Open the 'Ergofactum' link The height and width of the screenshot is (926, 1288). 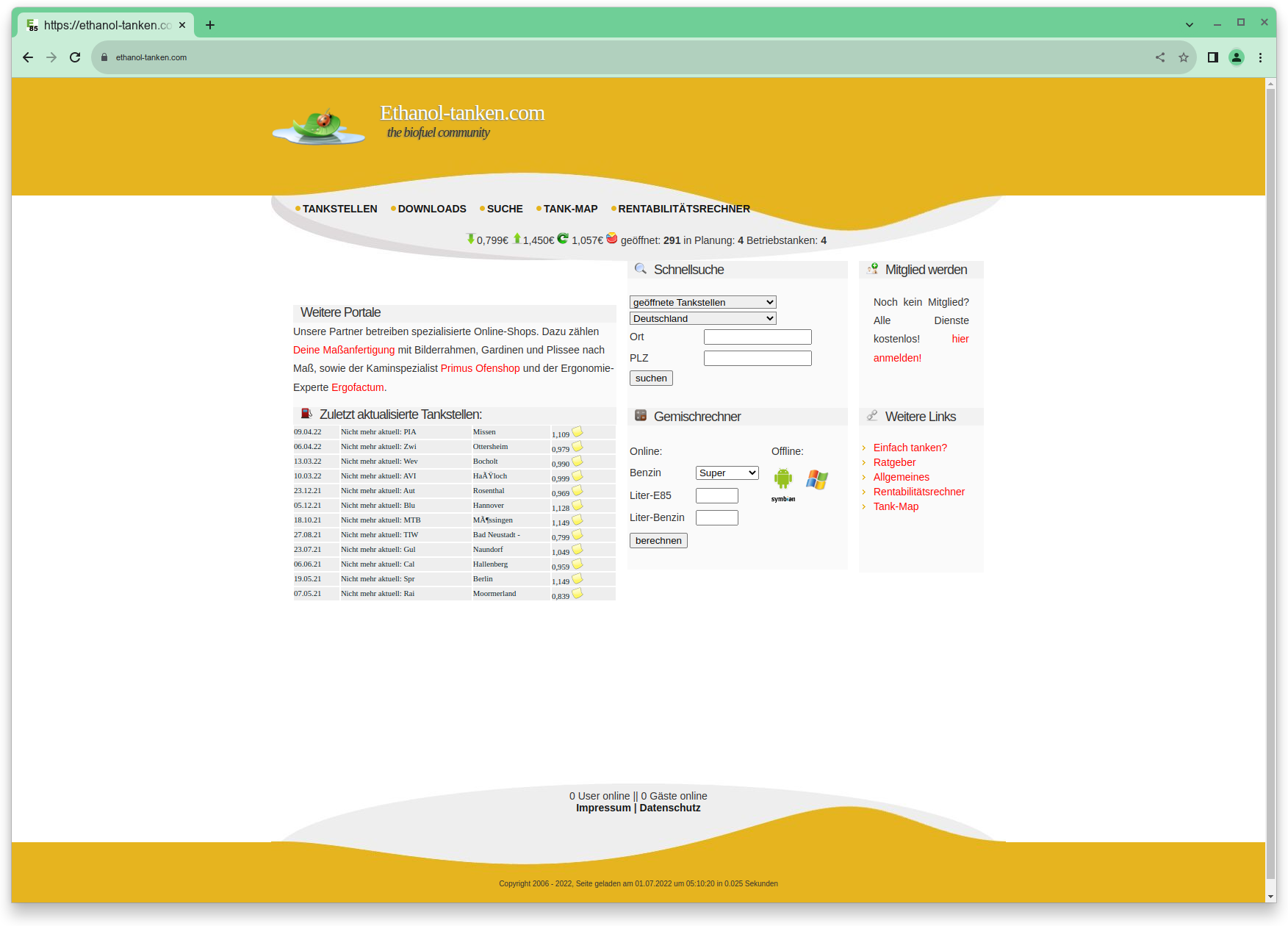[x=358, y=387]
